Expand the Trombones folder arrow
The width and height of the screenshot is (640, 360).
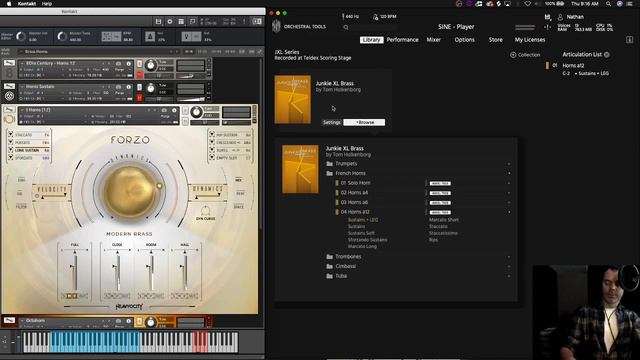(509, 257)
